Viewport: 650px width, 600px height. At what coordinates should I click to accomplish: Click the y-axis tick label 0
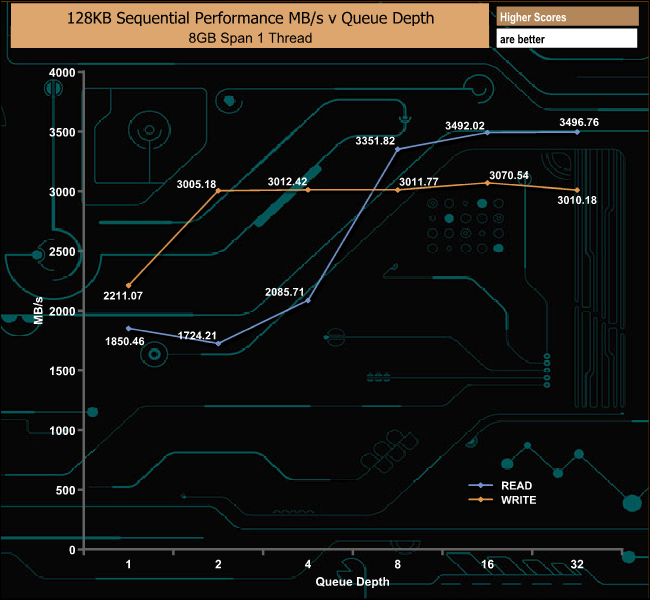(72, 550)
